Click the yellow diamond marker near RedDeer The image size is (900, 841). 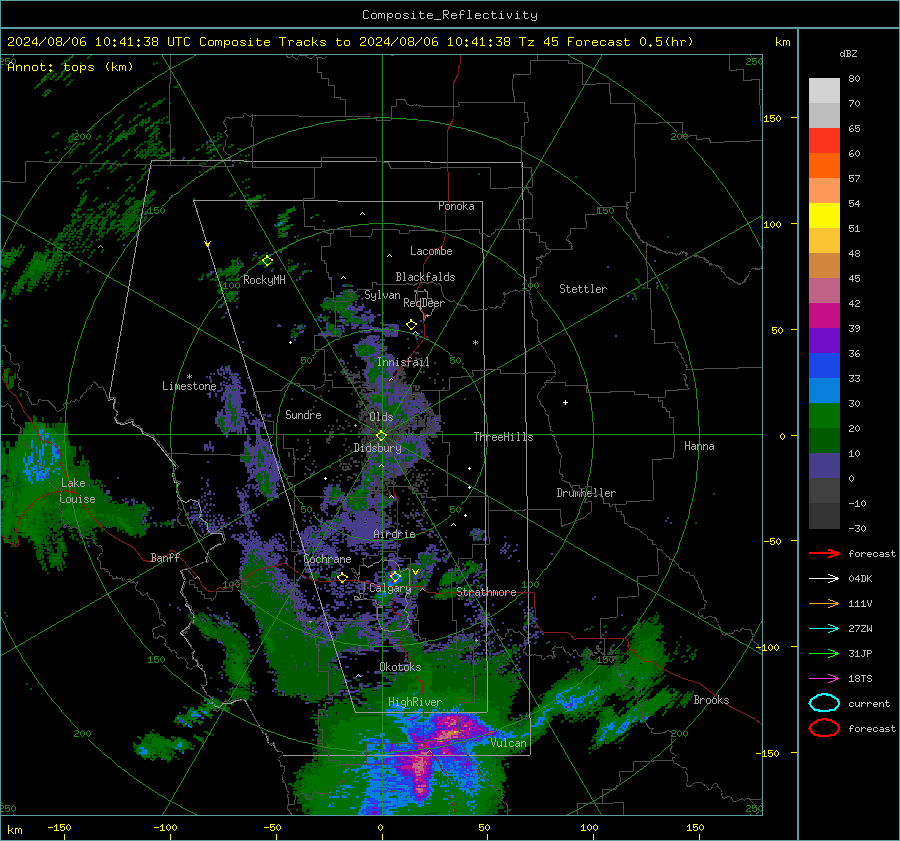411,324
